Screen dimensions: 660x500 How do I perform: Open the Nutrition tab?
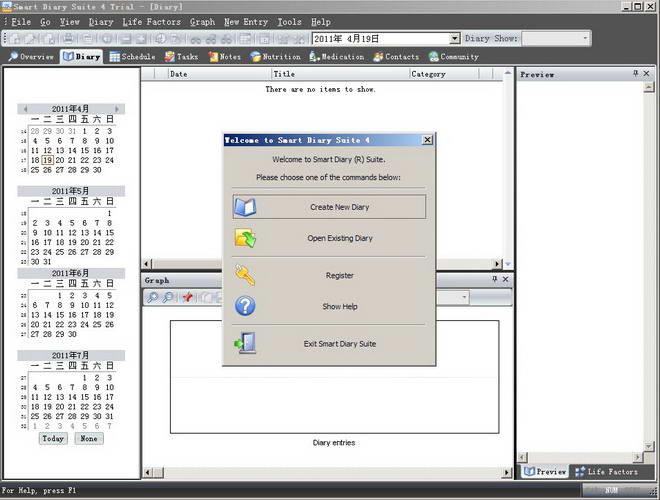[x=275, y=56]
